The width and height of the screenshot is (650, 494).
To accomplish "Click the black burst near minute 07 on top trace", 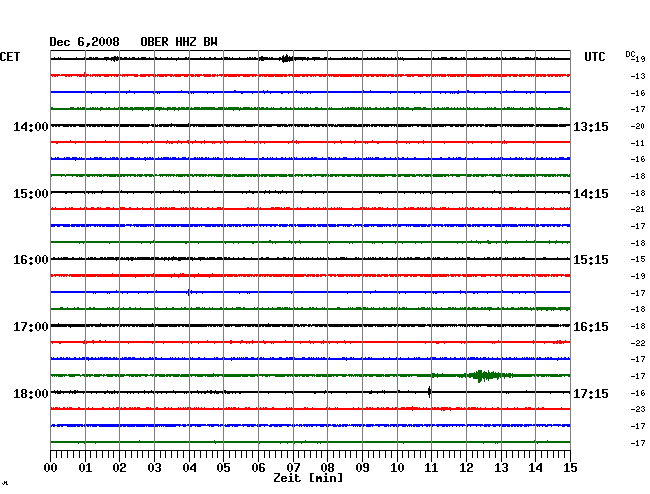I will 285,58.
